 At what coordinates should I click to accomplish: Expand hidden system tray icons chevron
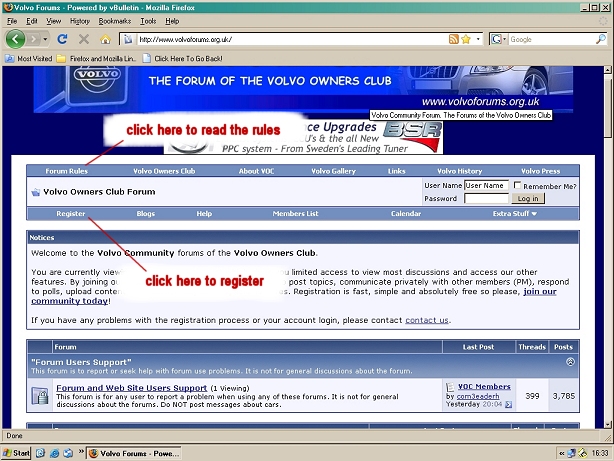(562, 453)
